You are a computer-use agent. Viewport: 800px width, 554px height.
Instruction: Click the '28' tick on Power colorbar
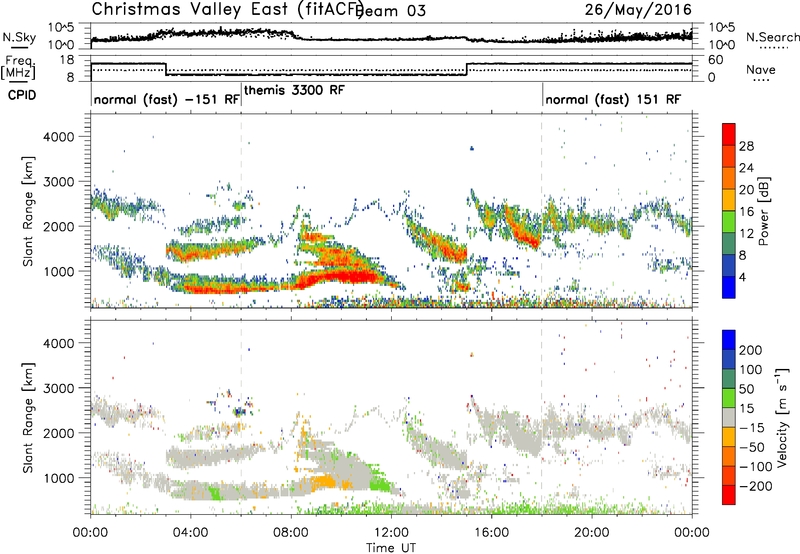click(x=746, y=146)
